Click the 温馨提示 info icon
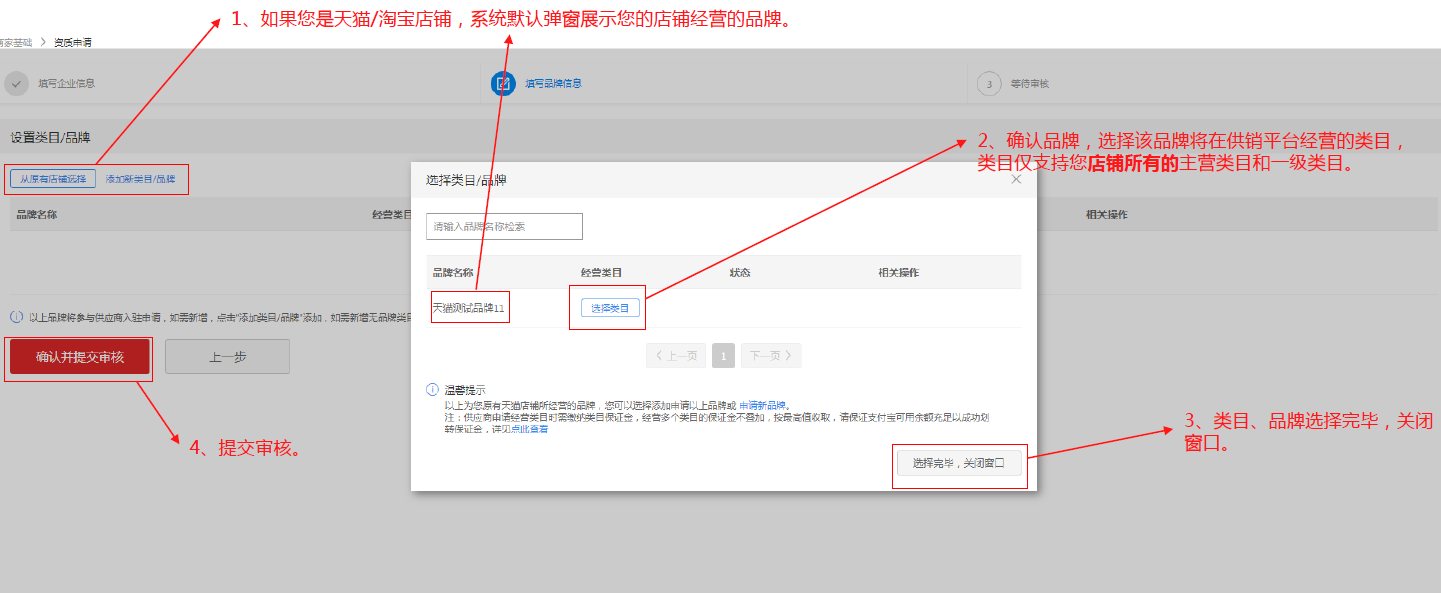1441x593 pixels. [432, 389]
